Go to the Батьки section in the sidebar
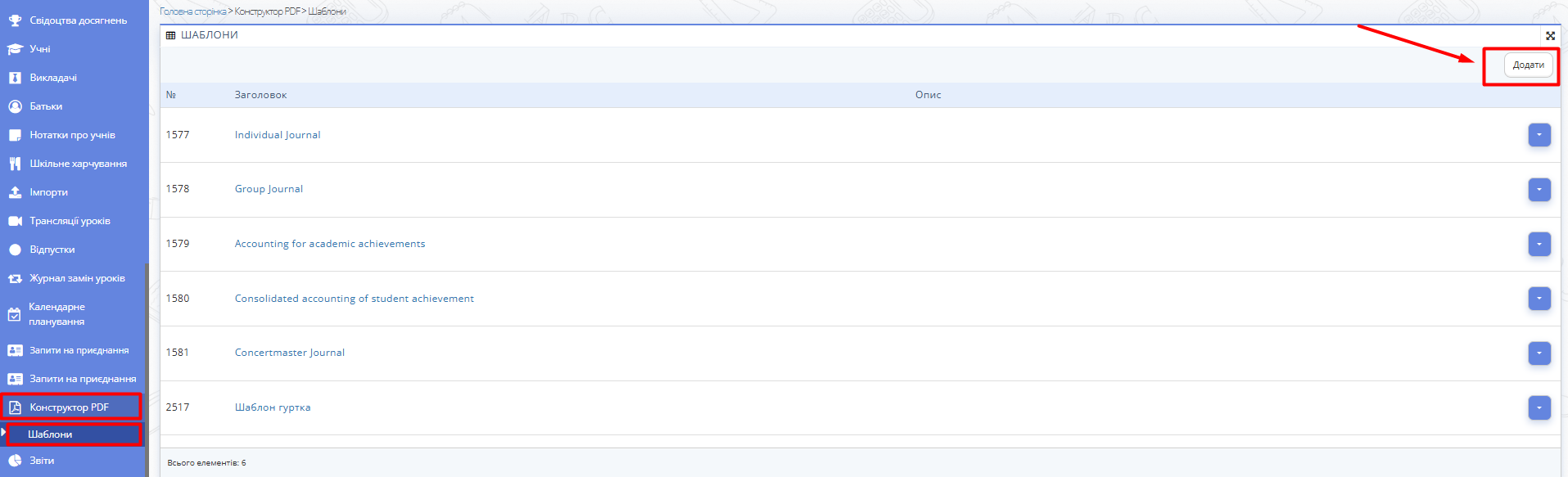1568x477 pixels. pos(46,106)
